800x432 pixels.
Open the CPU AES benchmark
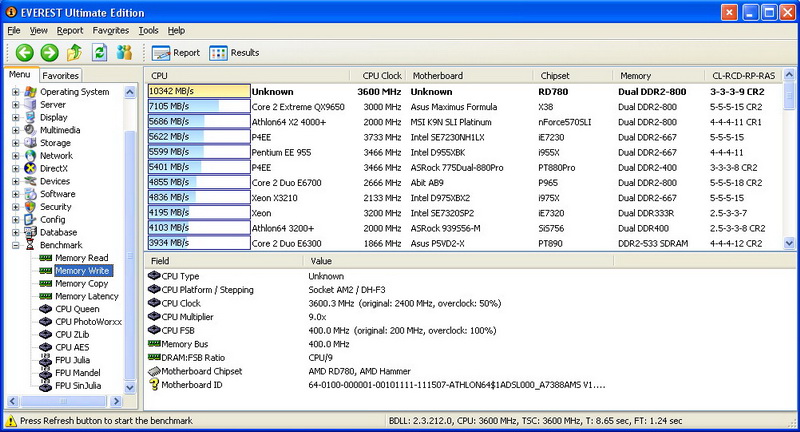point(72,347)
